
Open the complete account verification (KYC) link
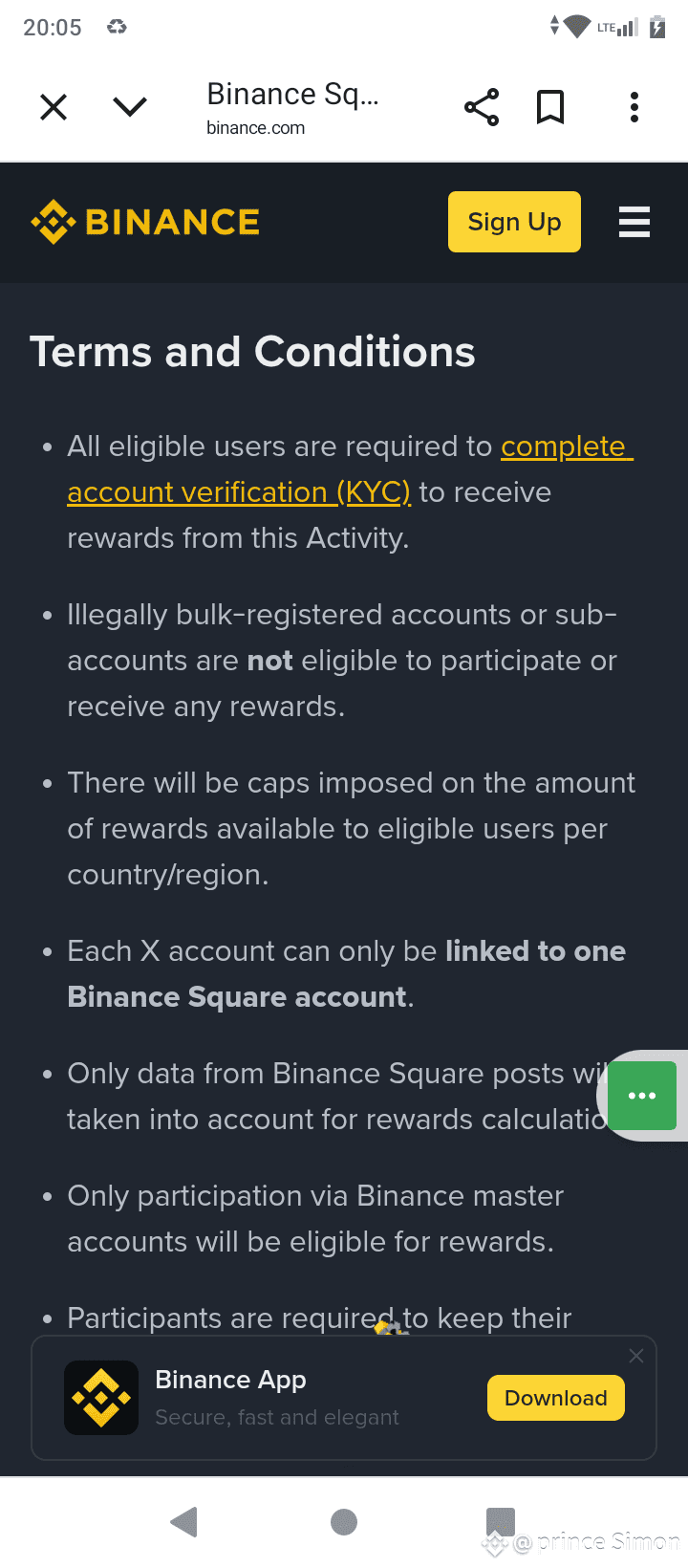[x=350, y=469]
